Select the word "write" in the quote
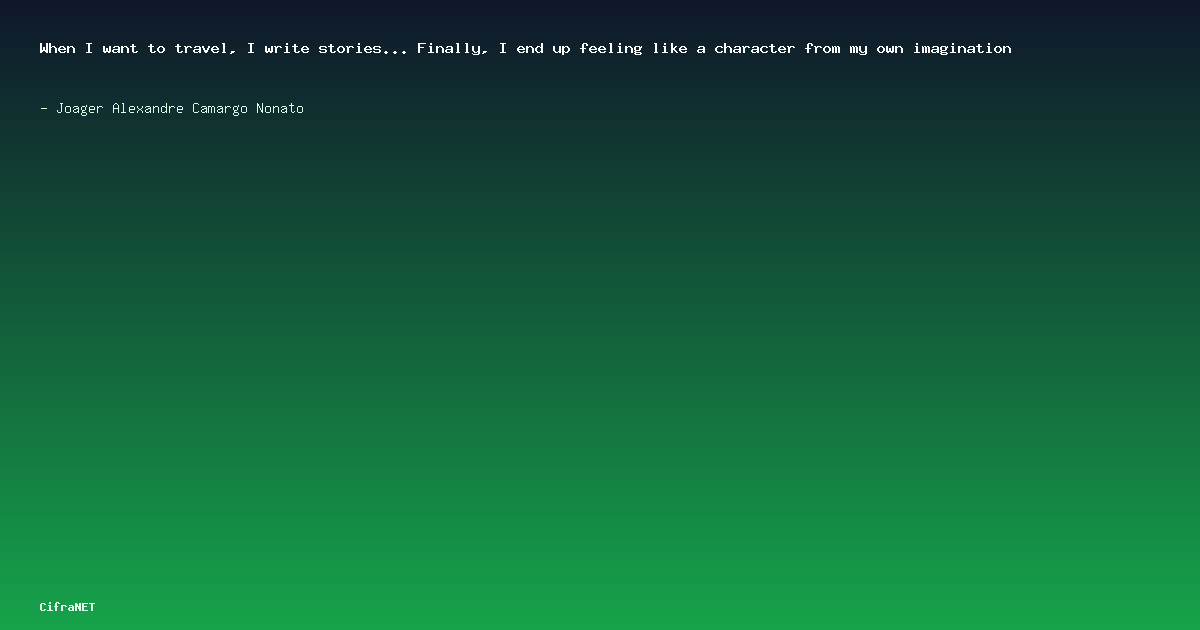The image size is (1200, 630). click(x=287, y=48)
